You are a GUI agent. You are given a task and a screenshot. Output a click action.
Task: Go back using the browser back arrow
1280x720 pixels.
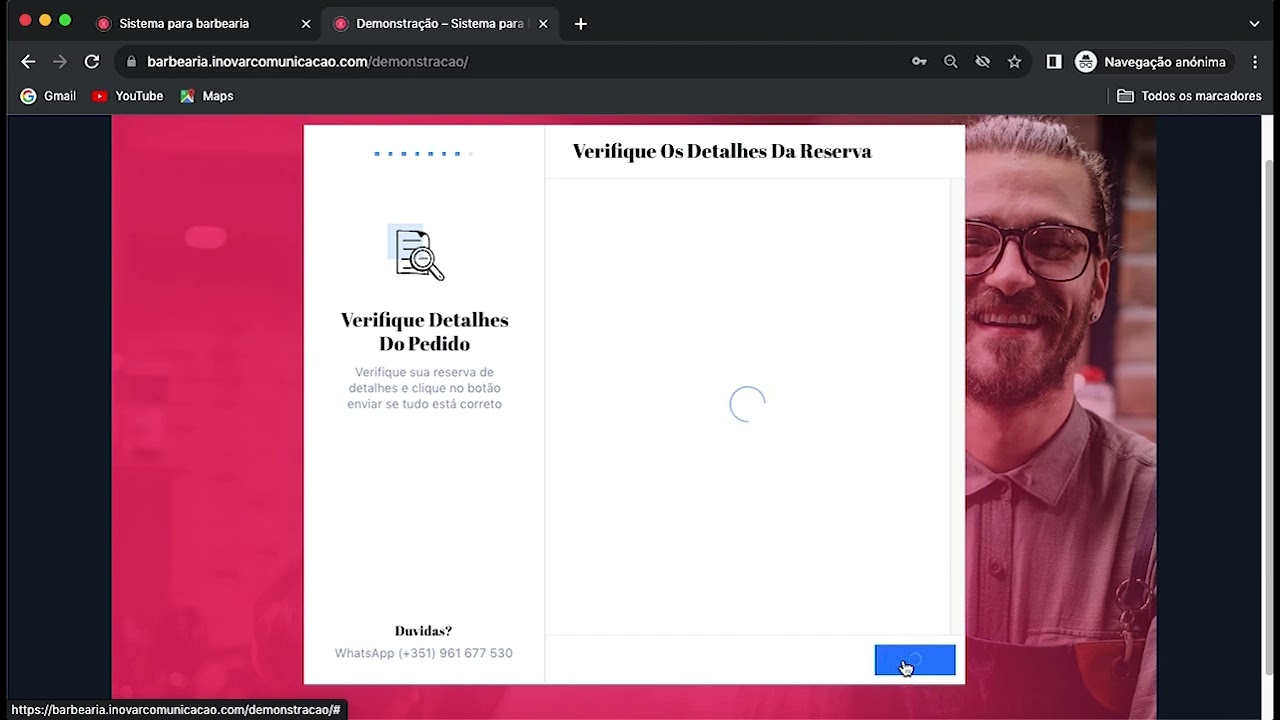tap(28, 62)
